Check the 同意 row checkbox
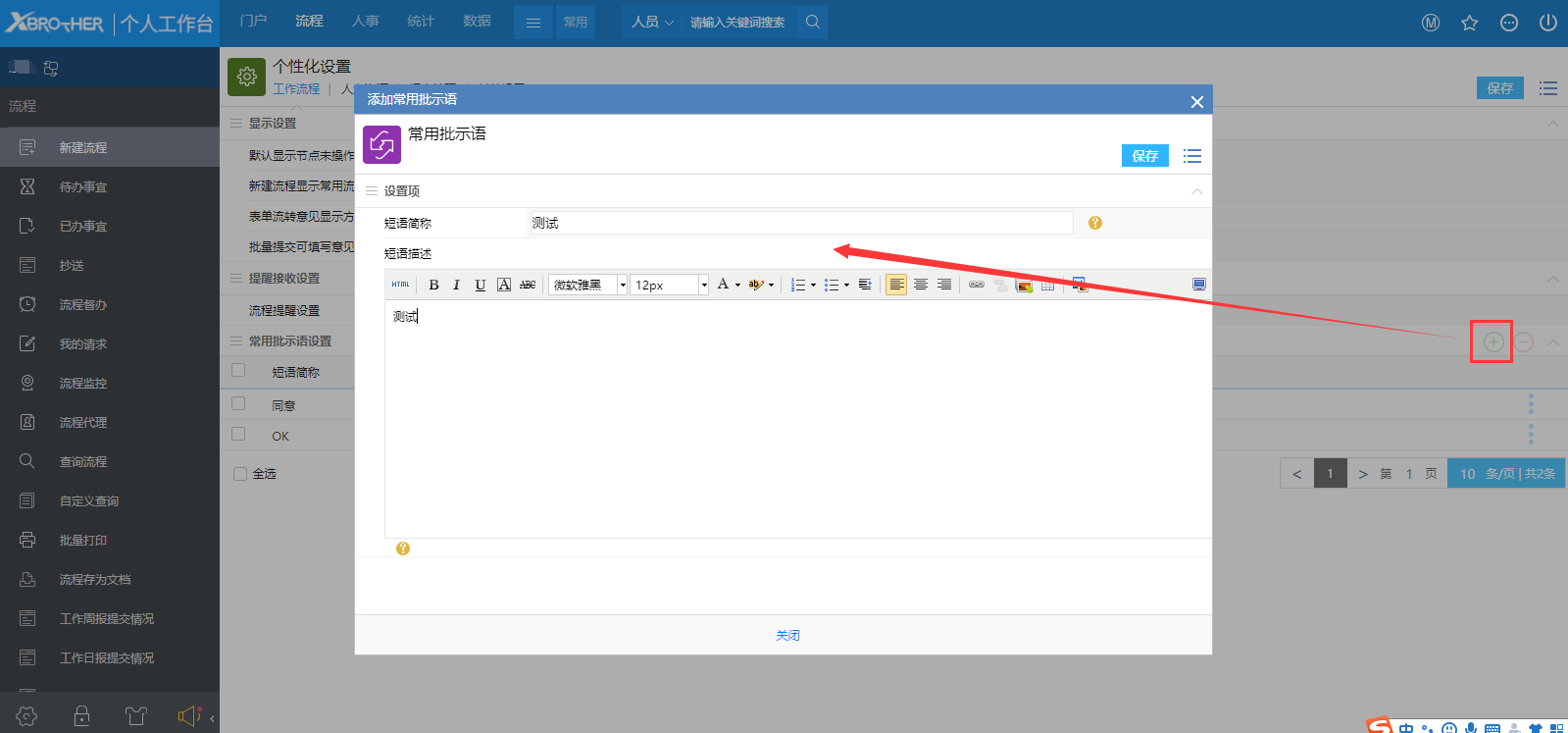 (238, 403)
